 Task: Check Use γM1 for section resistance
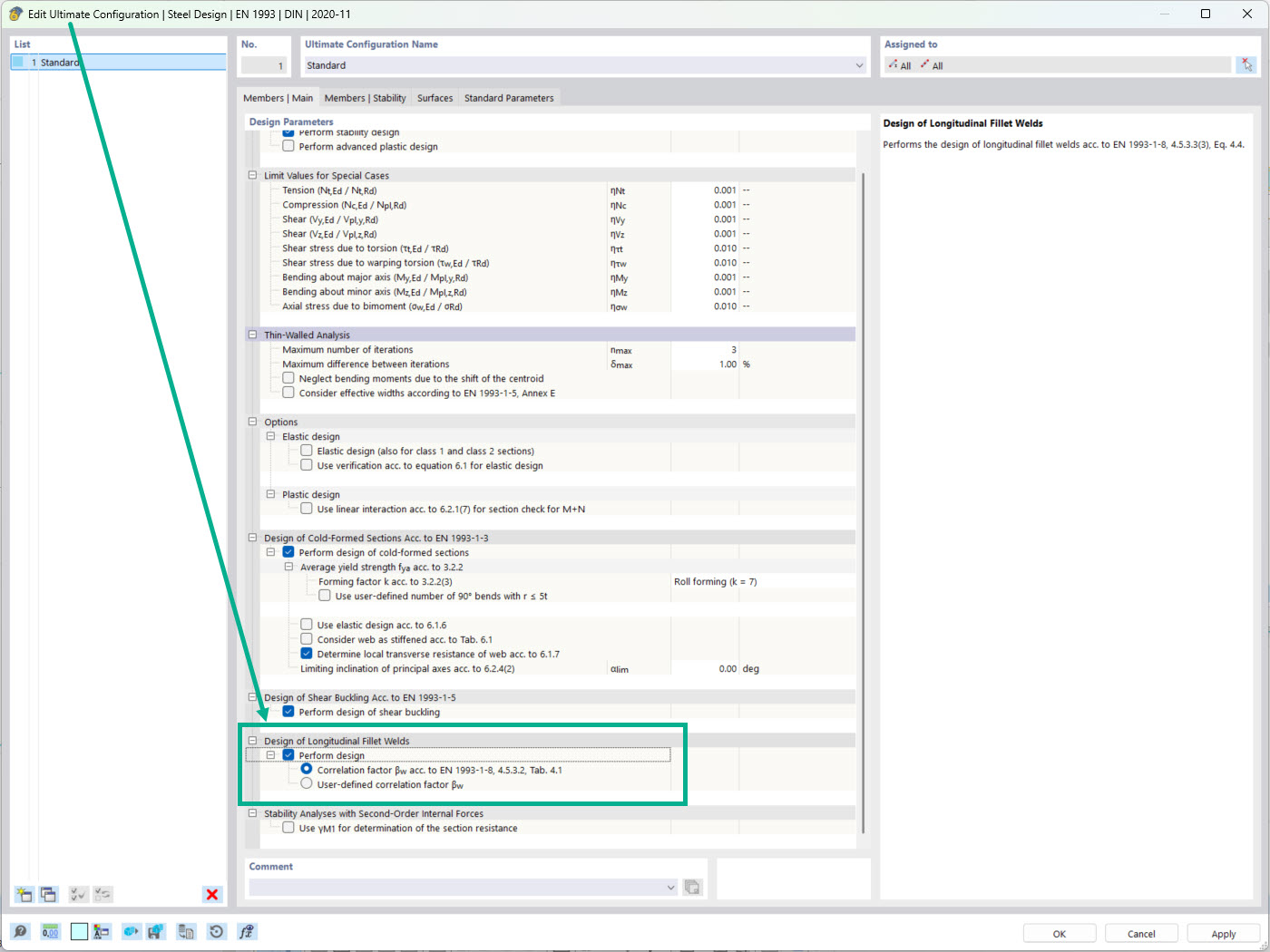(x=288, y=828)
